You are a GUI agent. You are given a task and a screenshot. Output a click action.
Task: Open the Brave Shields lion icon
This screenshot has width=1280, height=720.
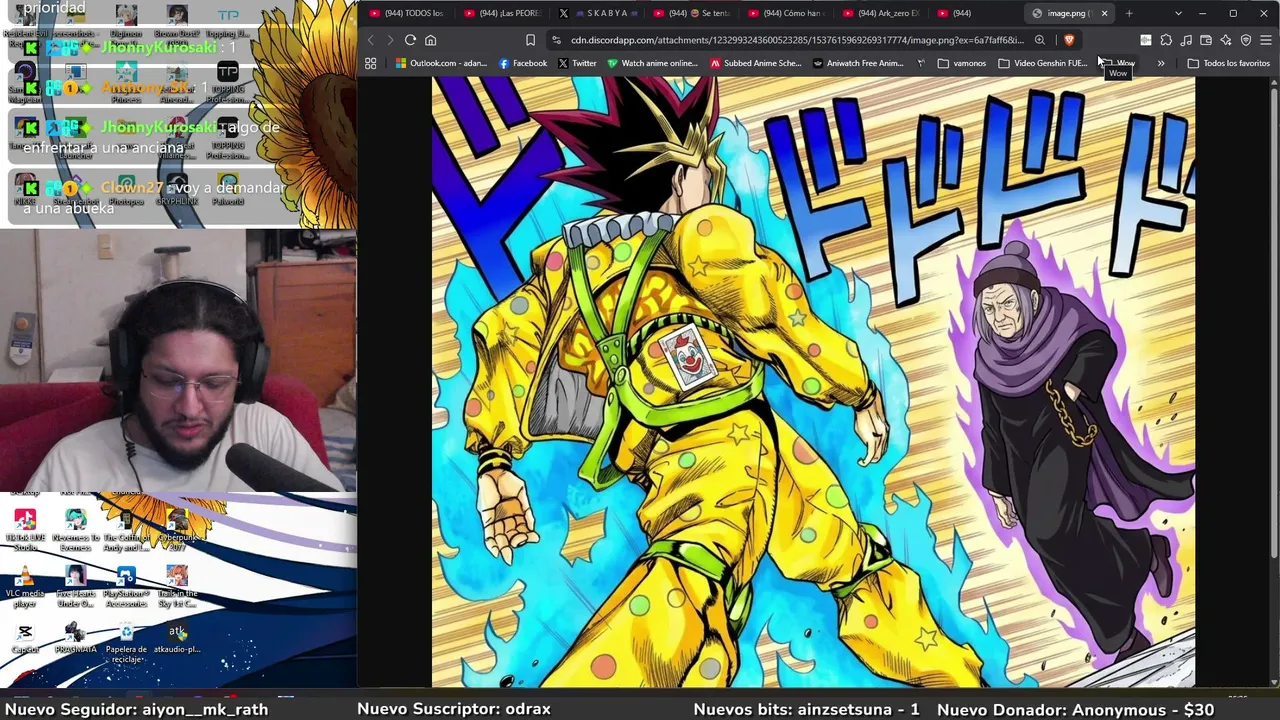[1069, 40]
